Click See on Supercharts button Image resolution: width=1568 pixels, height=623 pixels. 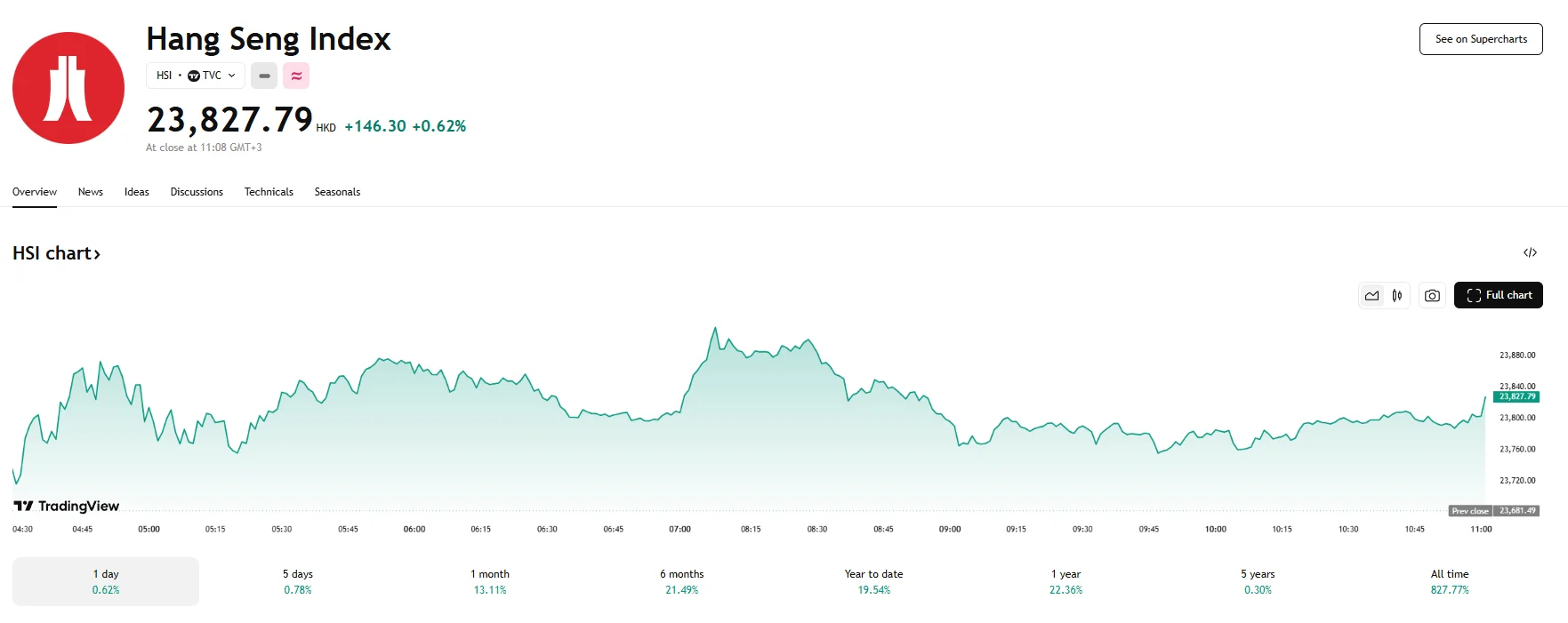[1481, 39]
